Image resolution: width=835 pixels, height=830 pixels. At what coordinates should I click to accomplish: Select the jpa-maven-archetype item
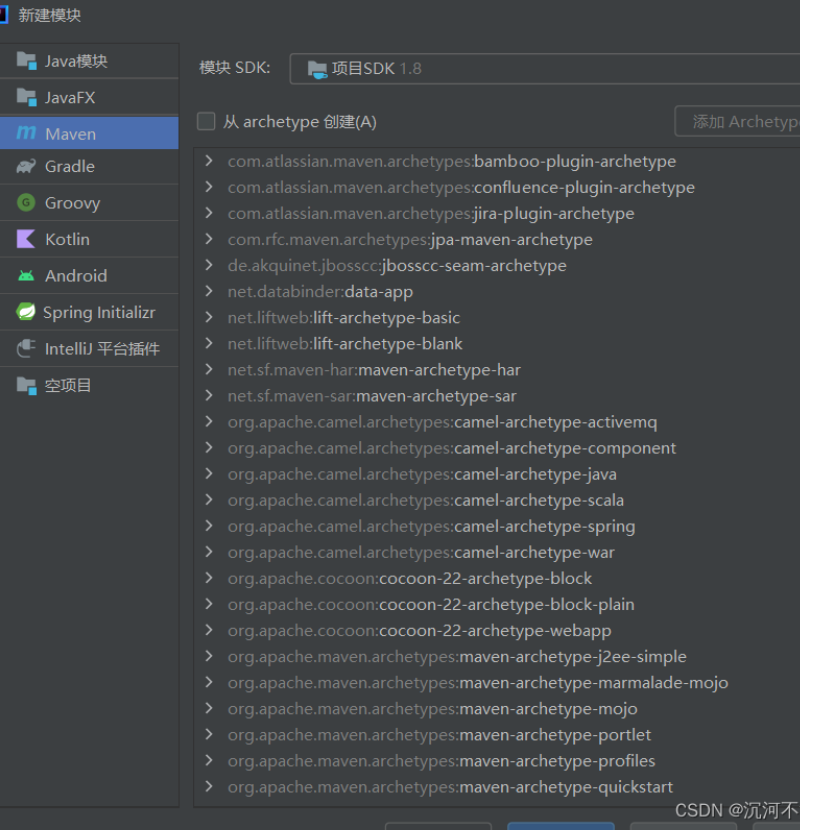click(410, 240)
